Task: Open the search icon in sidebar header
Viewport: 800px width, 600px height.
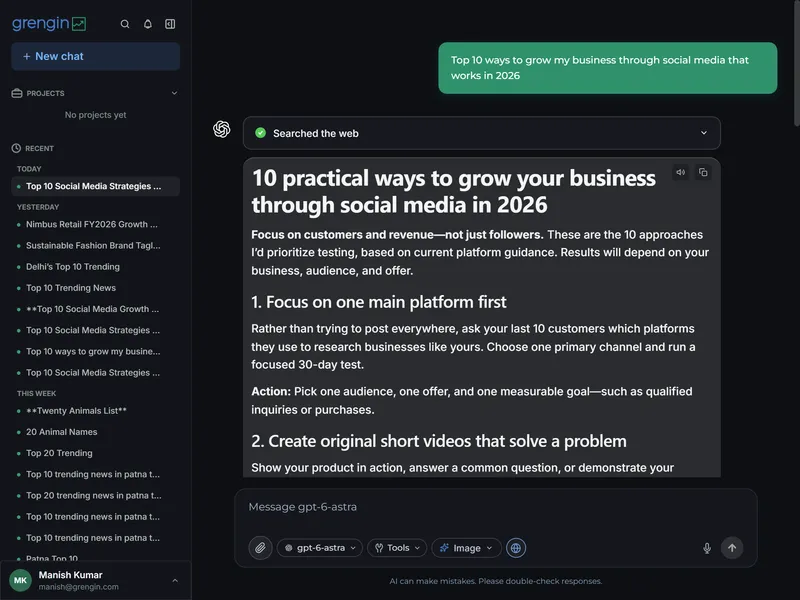Action: [124, 24]
